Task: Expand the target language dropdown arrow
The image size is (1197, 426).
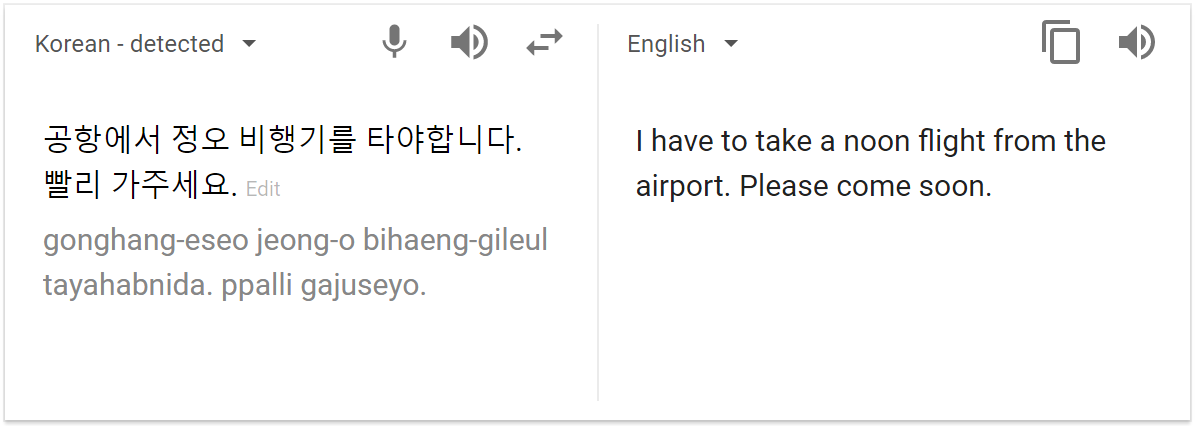Action: 731,44
